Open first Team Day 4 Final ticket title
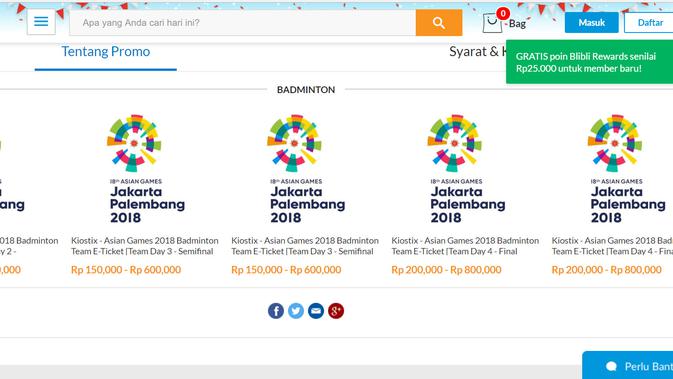Viewport: 673px width, 379px height. pyautogui.click(x=465, y=246)
